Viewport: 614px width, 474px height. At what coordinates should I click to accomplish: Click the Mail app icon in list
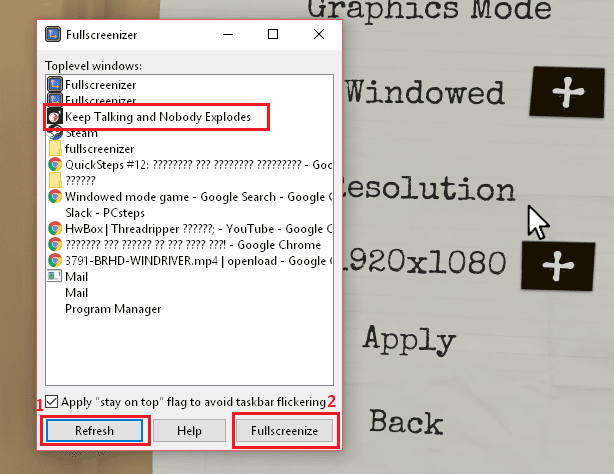click(x=54, y=276)
